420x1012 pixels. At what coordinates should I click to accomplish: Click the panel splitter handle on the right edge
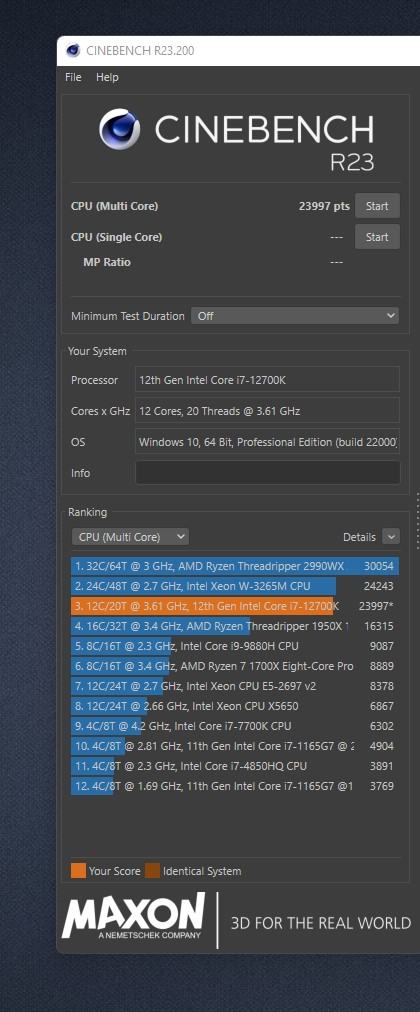click(x=417, y=521)
